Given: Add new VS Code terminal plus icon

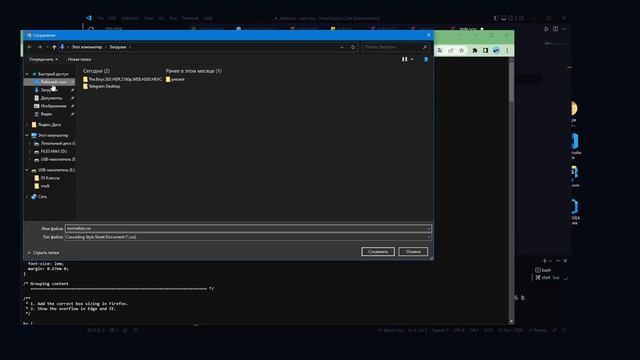Looking at the screenshot, I should [544, 261].
